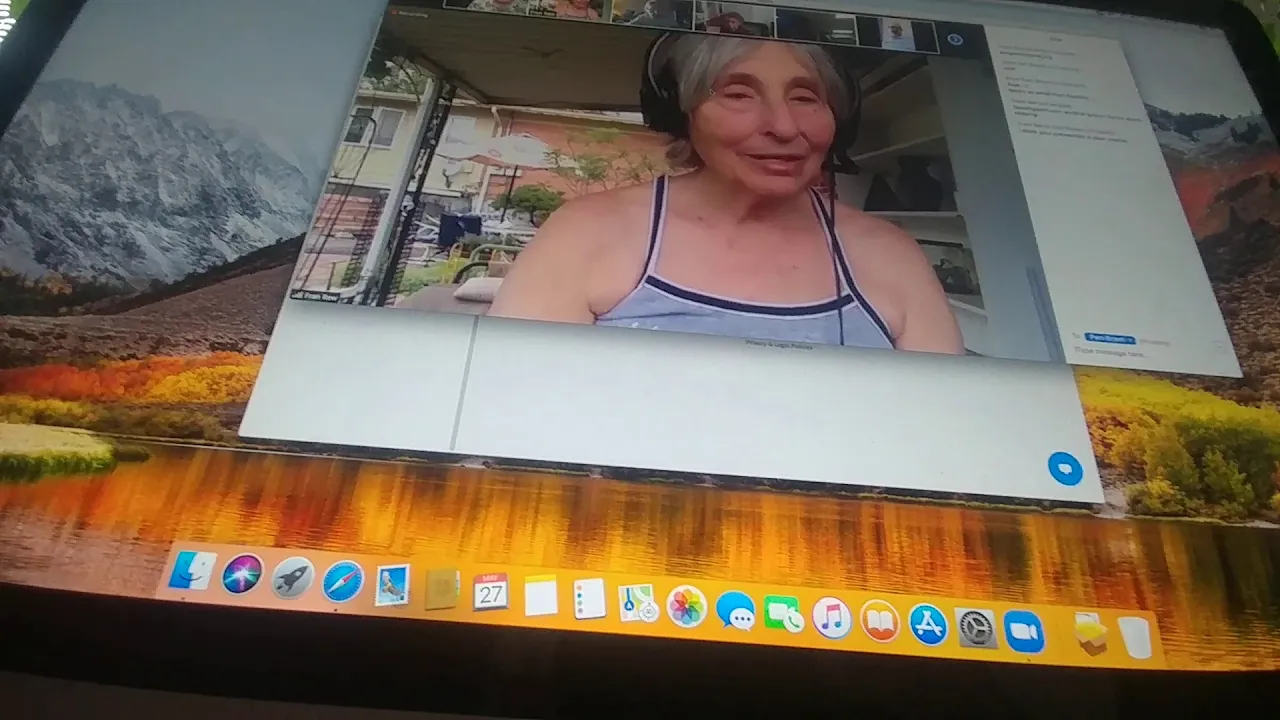This screenshot has width=1280, height=720.
Task: Open the Notes app icon
Action: click(540, 596)
